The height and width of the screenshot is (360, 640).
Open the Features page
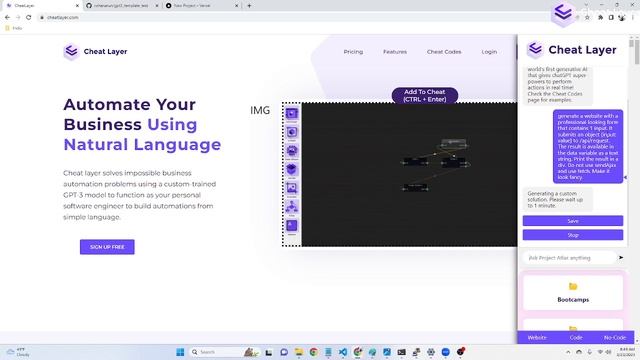tap(395, 52)
